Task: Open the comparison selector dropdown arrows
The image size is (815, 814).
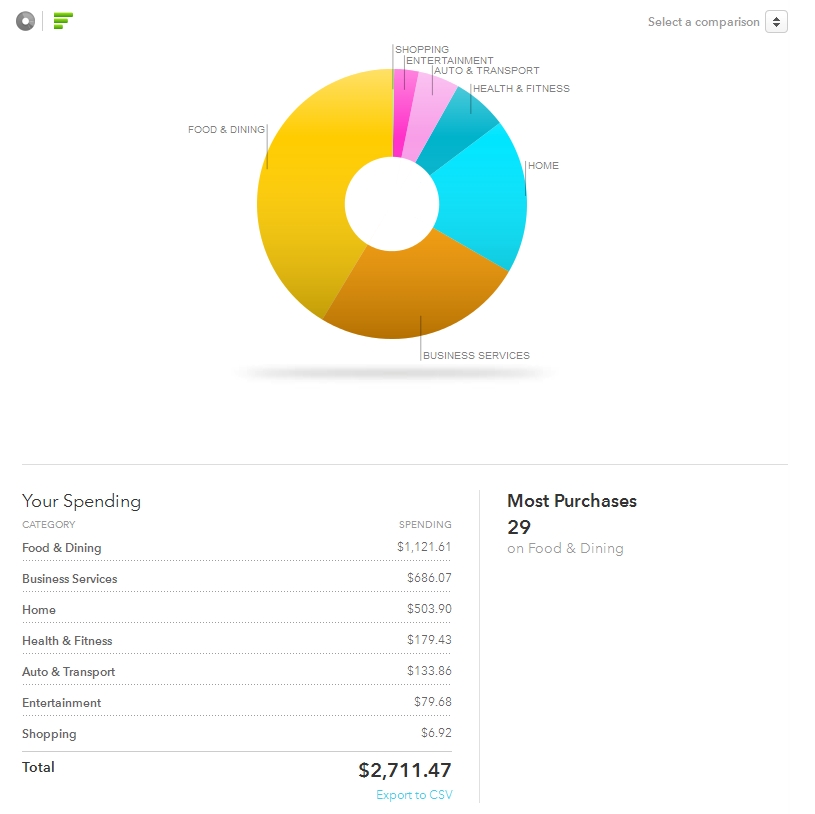Action: tap(776, 22)
